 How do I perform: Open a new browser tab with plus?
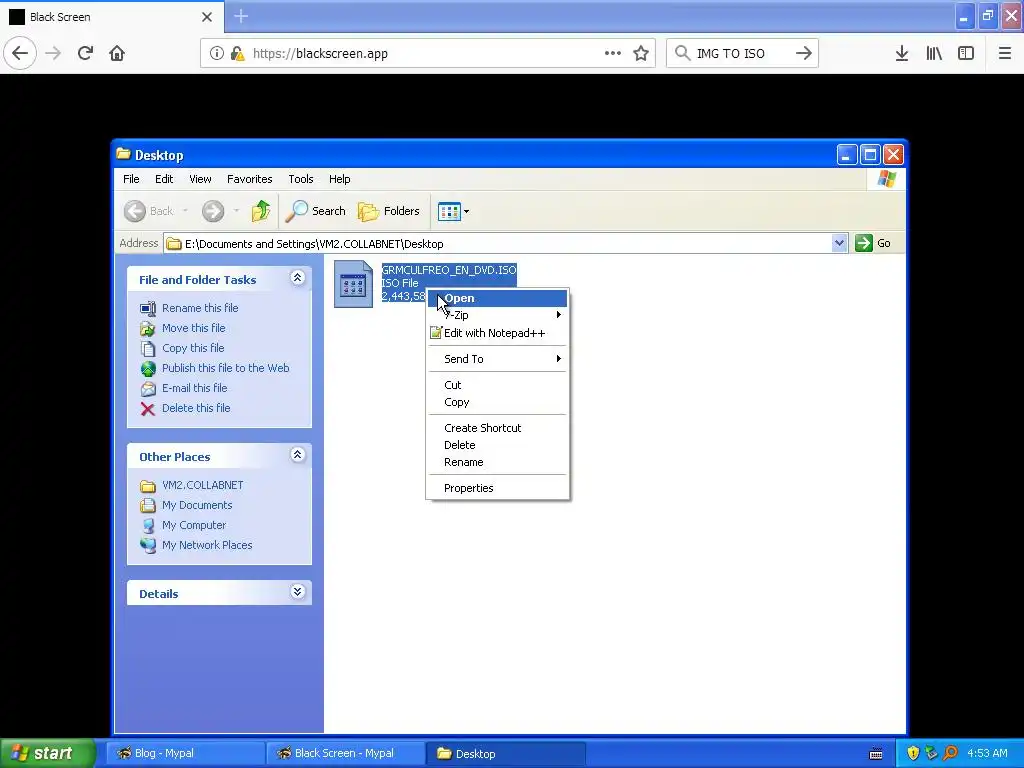[x=241, y=16]
